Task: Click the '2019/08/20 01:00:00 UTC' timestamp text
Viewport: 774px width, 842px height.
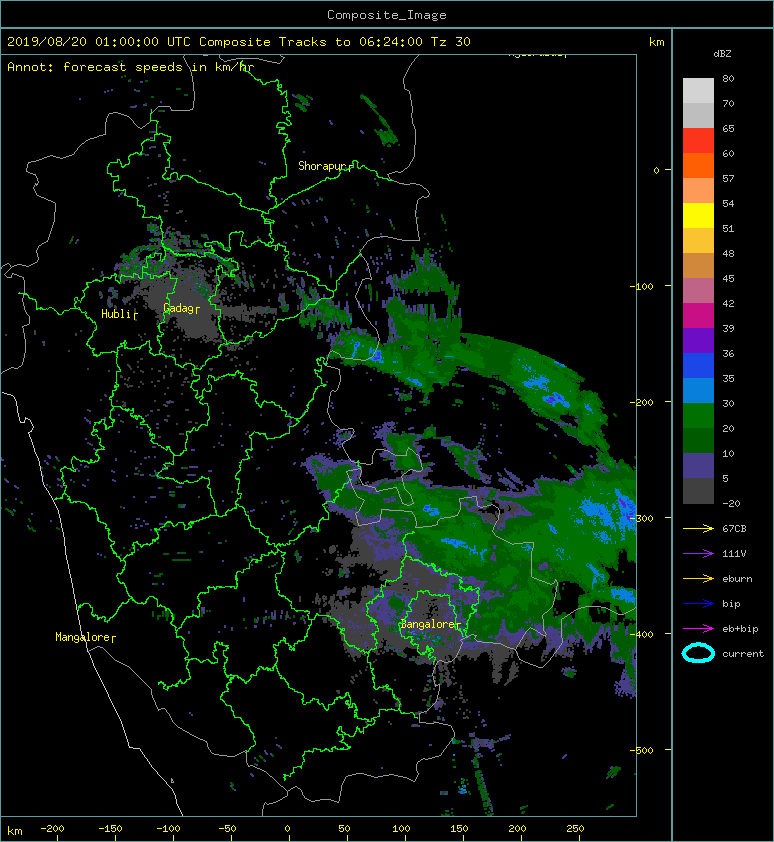Action: (99, 42)
